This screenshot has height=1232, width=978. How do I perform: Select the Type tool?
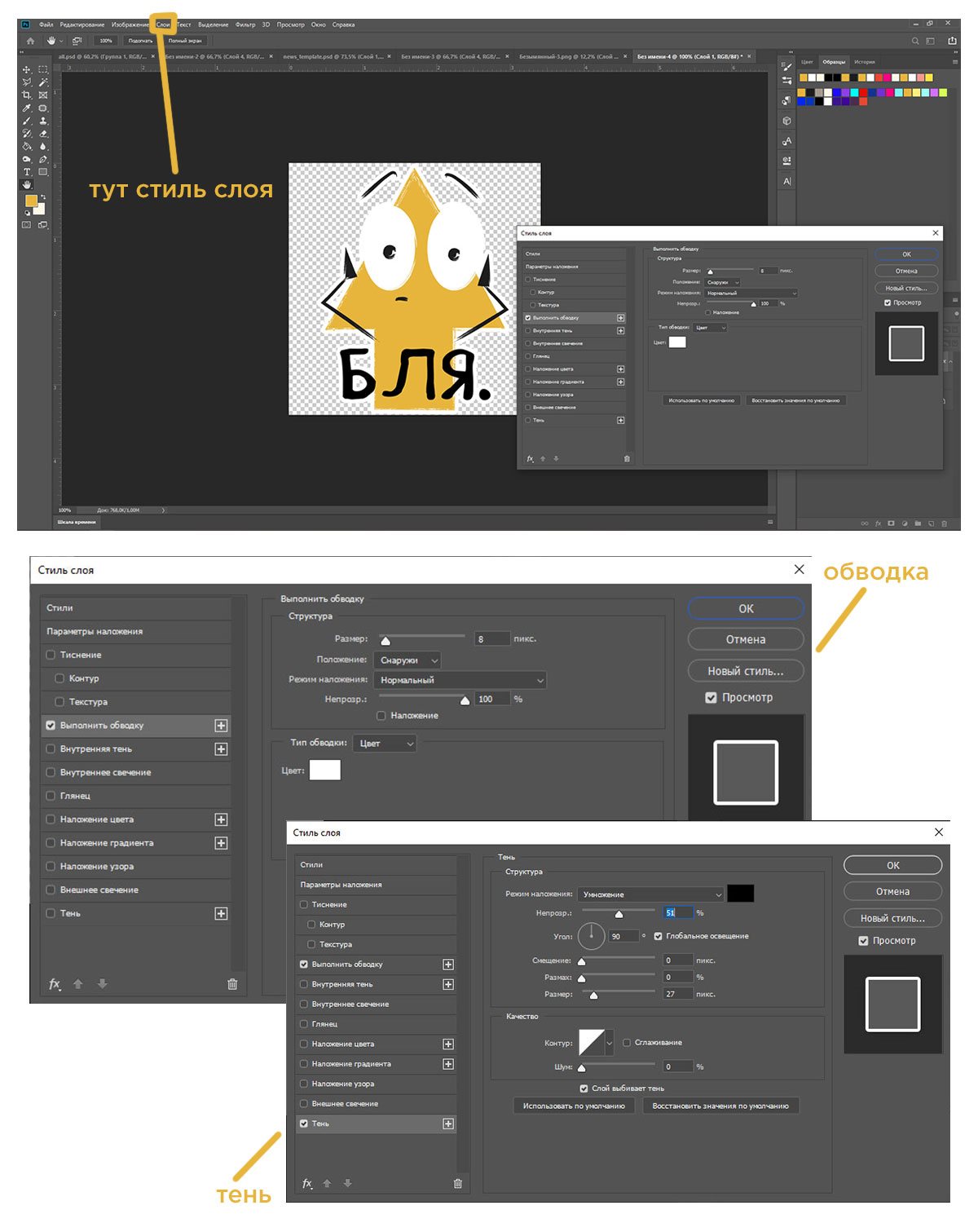(x=26, y=171)
